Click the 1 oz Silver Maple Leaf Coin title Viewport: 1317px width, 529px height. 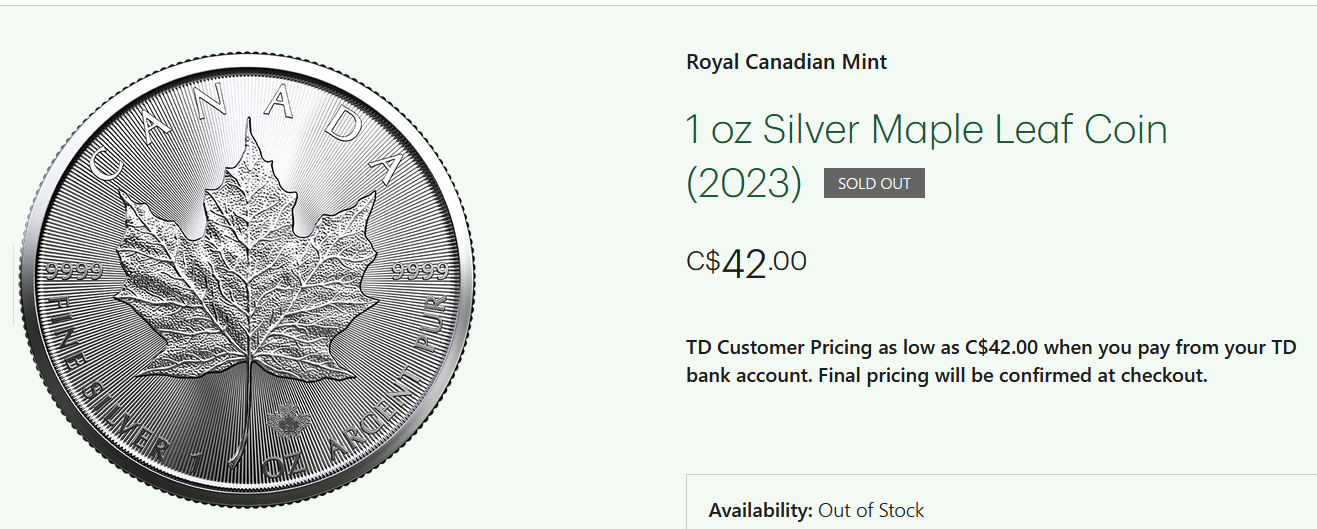(926, 130)
